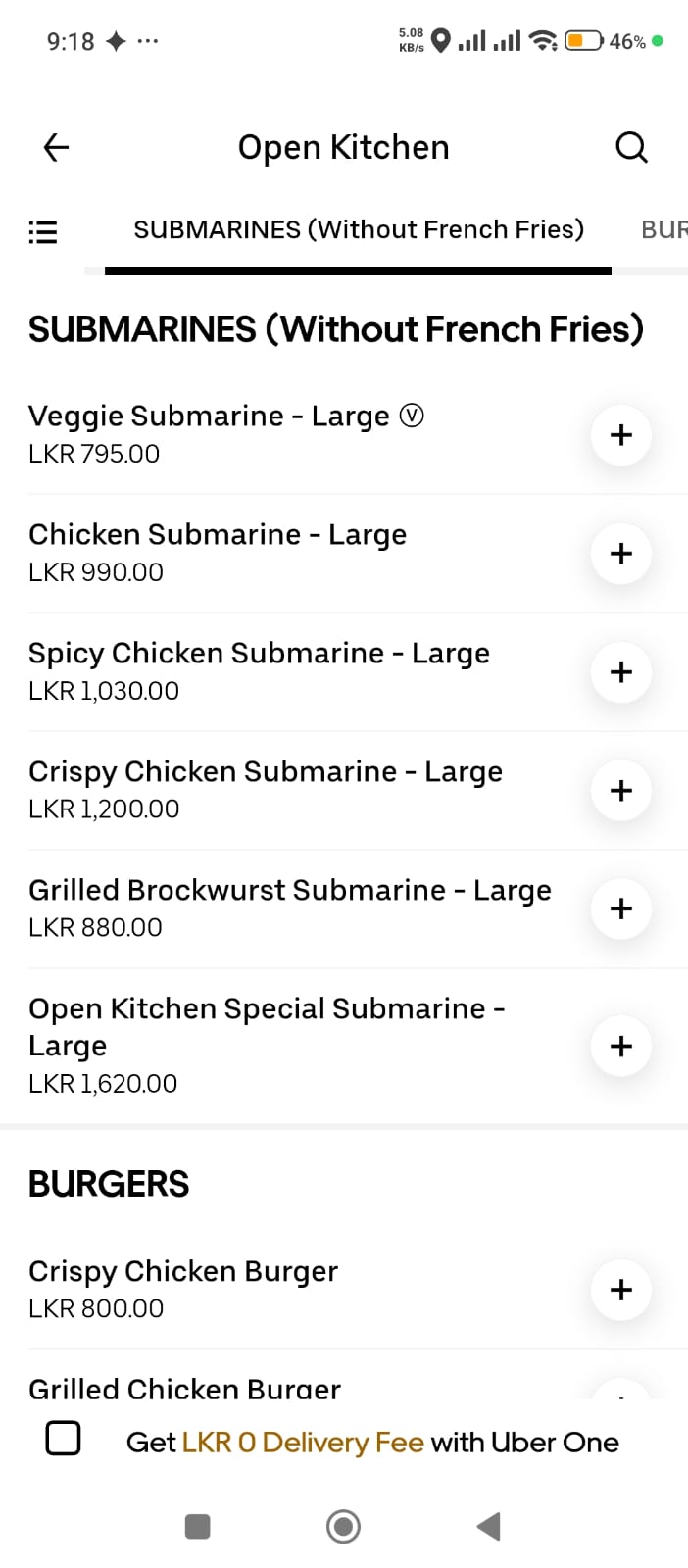This screenshot has width=688, height=1568.
Task: Add Spicy Chicken Submarine - Large to cart
Action: pos(621,672)
